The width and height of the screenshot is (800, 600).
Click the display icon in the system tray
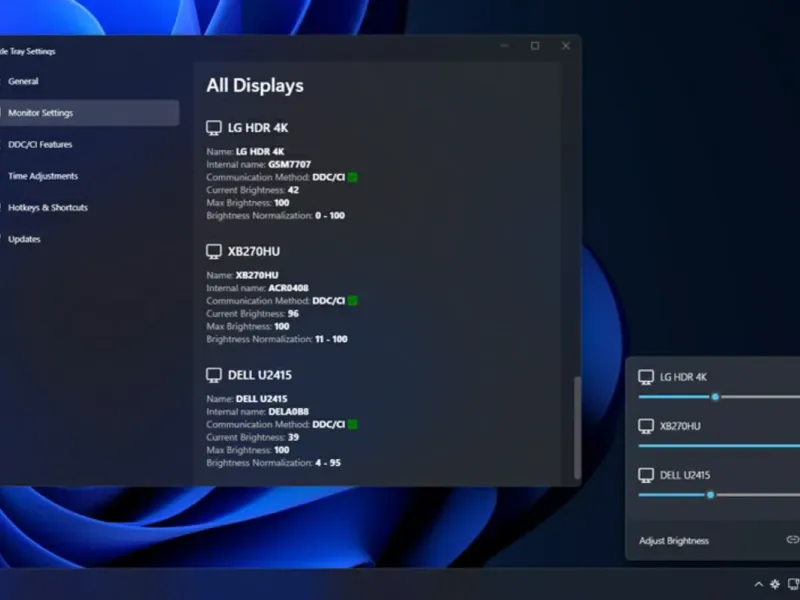pos(794,584)
